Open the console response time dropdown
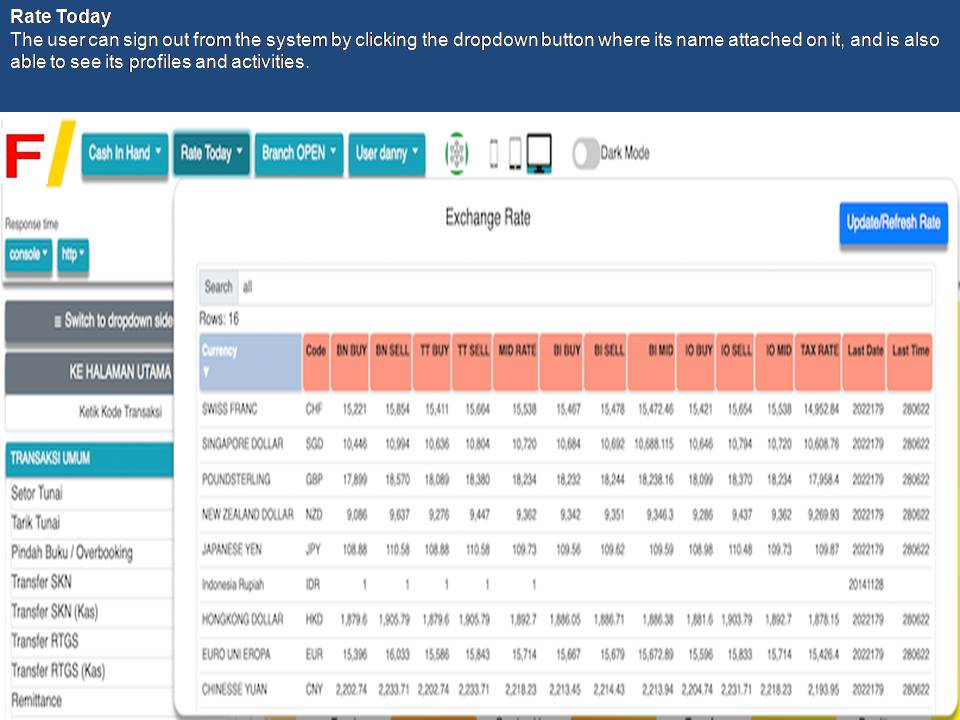The width and height of the screenshot is (960, 720). [29, 254]
